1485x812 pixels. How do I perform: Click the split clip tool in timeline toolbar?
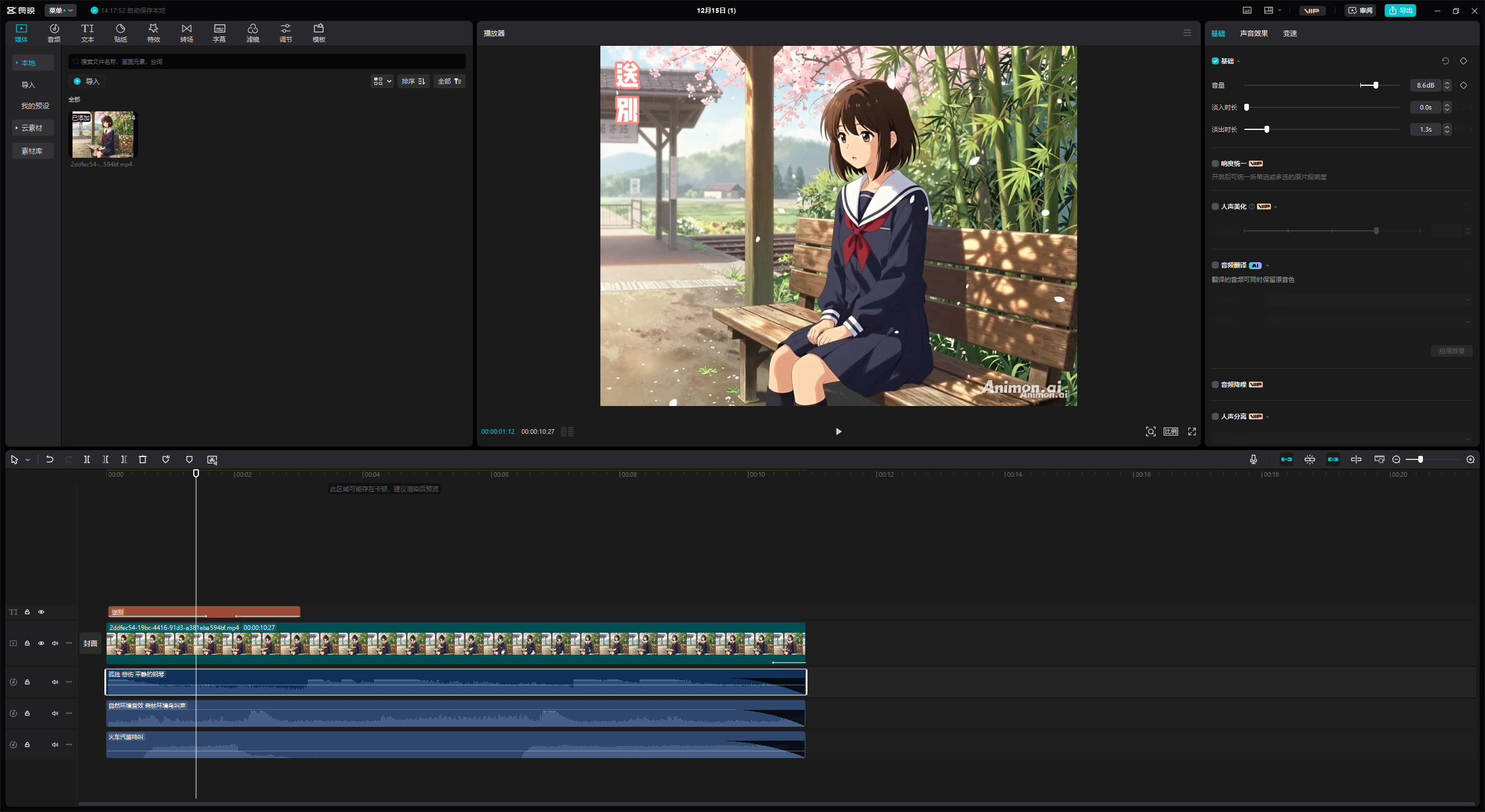86,459
